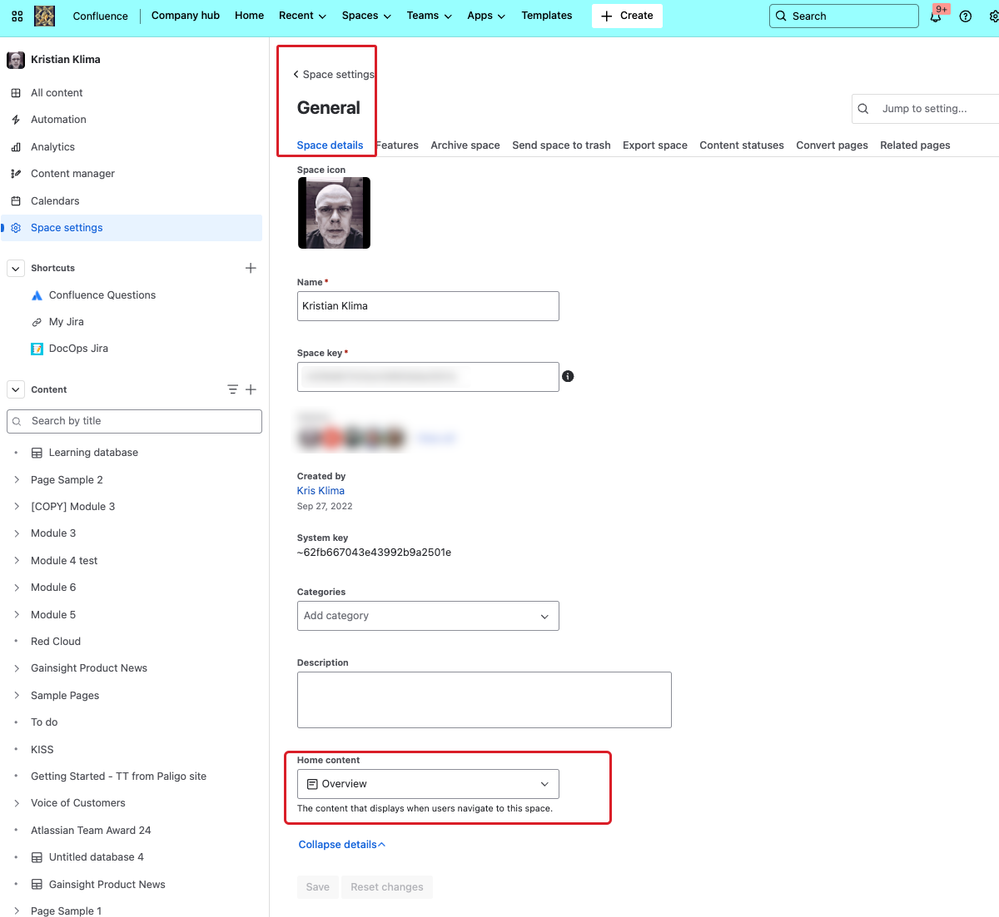Image resolution: width=999 pixels, height=917 pixels.
Task: Open the Add category dropdown
Action: pos(428,616)
